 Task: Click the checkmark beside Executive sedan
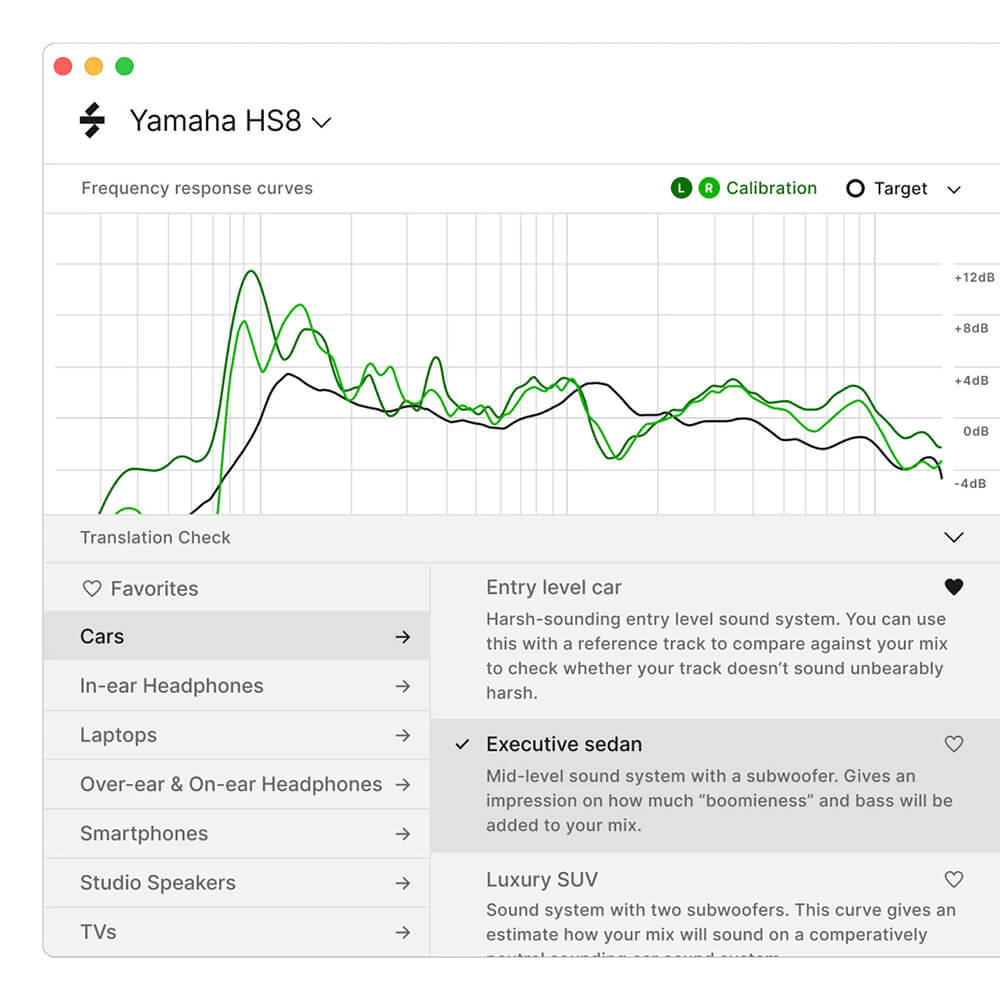[x=461, y=744]
